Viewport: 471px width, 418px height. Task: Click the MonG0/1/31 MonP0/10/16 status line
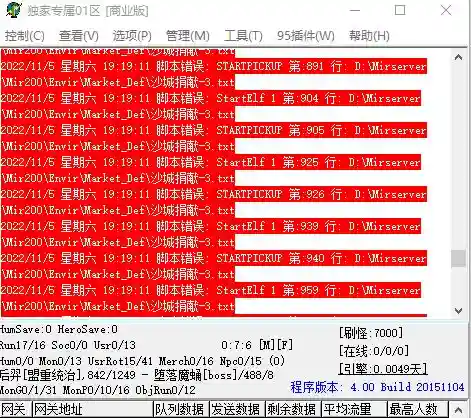tap(98, 390)
